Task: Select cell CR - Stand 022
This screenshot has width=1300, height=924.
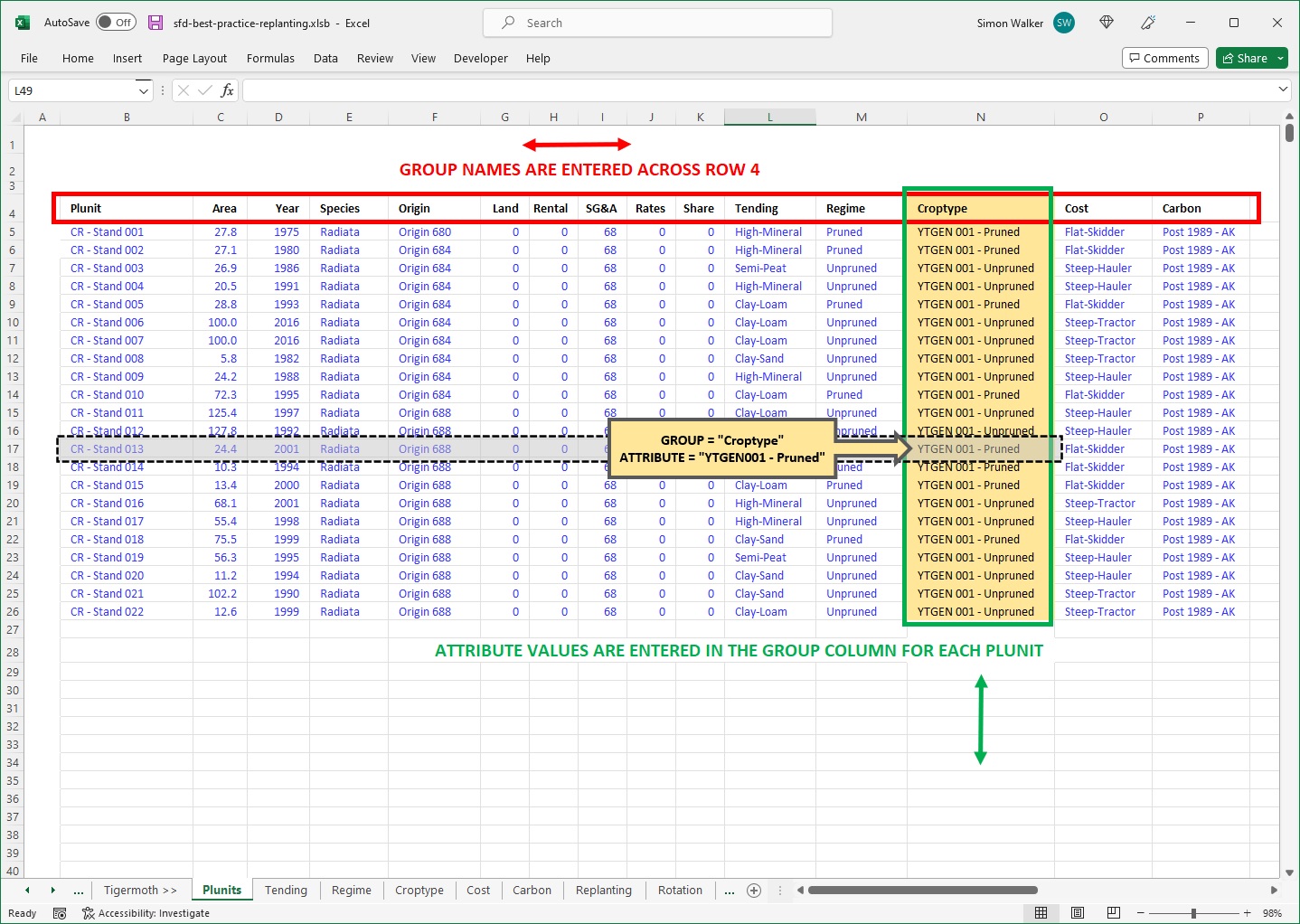Action: [x=127, y=612]
